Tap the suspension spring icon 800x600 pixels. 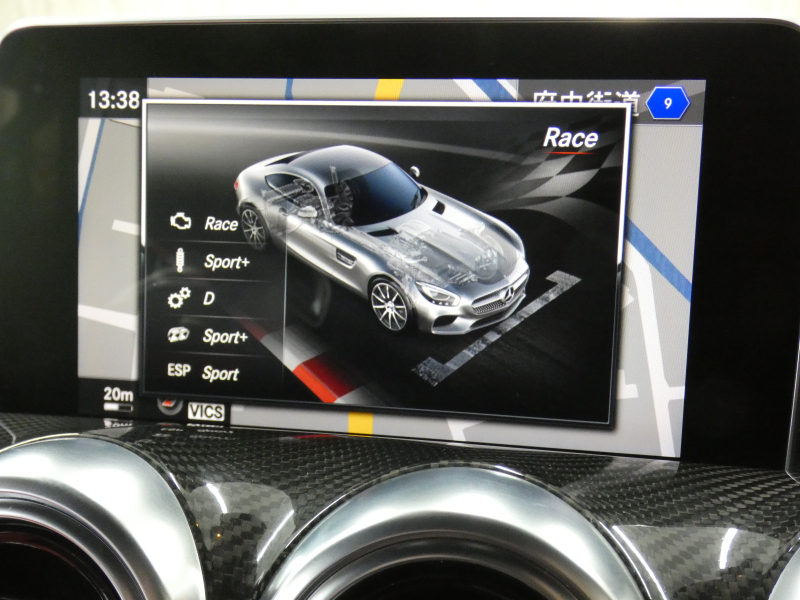pyautogui.click(x=179, y=260)
